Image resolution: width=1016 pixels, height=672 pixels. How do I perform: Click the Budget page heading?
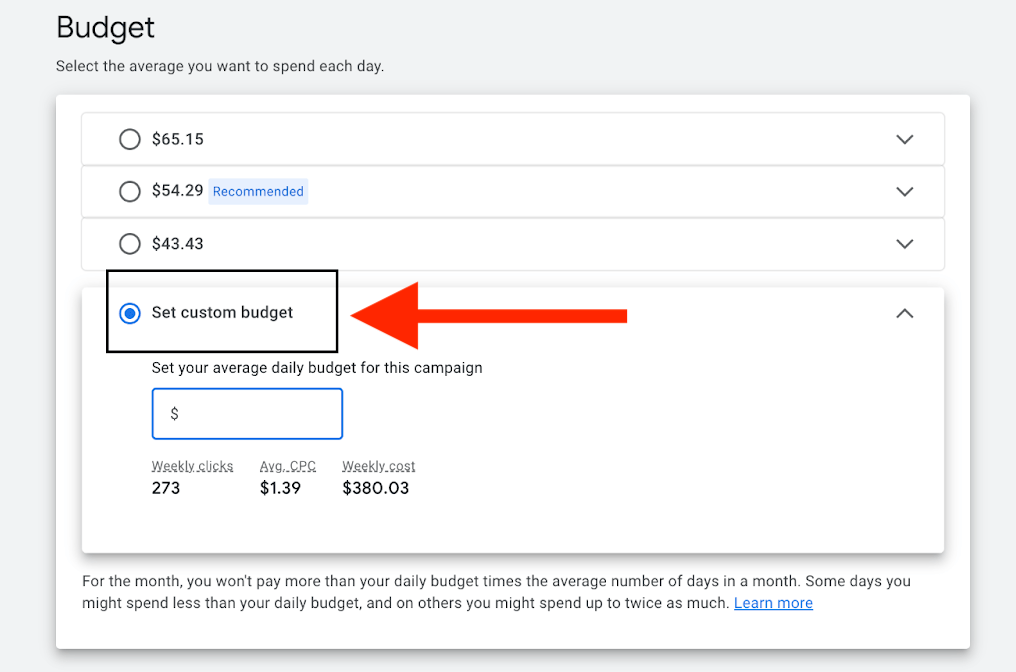[x=105, y=27]
